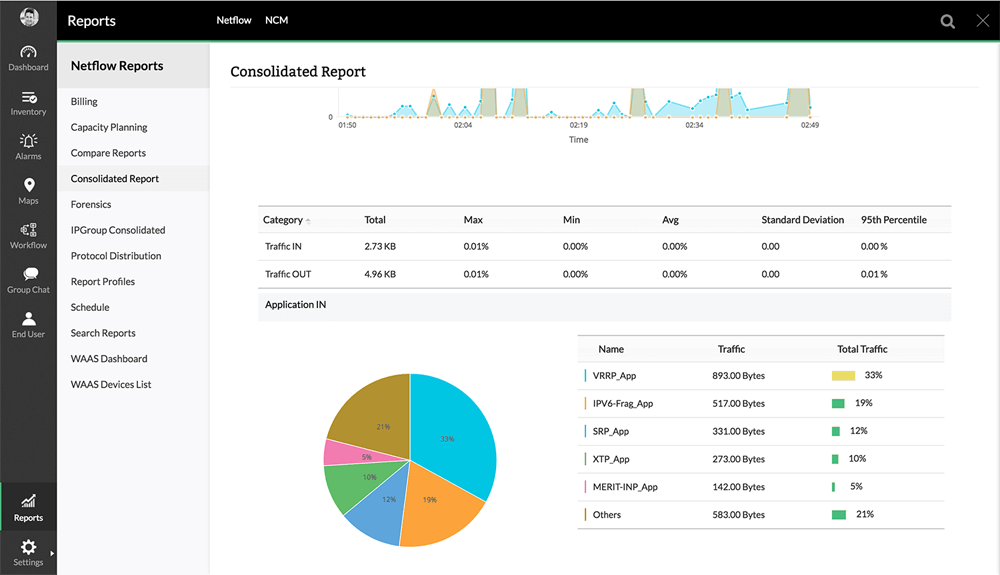This screenshot has height=575, width=1000.
Task: Sort table by Category column arrow
Action: click(308, 221)
